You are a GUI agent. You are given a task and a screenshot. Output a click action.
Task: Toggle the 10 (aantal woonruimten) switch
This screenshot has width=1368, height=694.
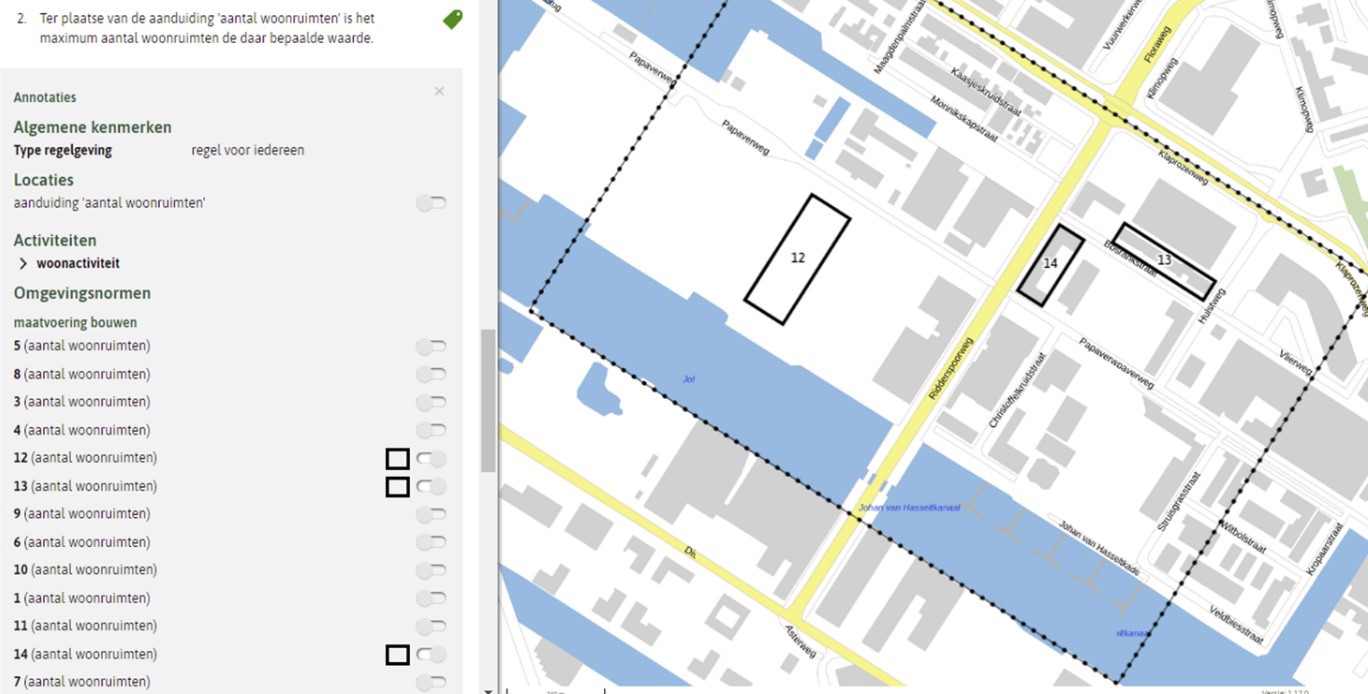[x=431, y=570]
